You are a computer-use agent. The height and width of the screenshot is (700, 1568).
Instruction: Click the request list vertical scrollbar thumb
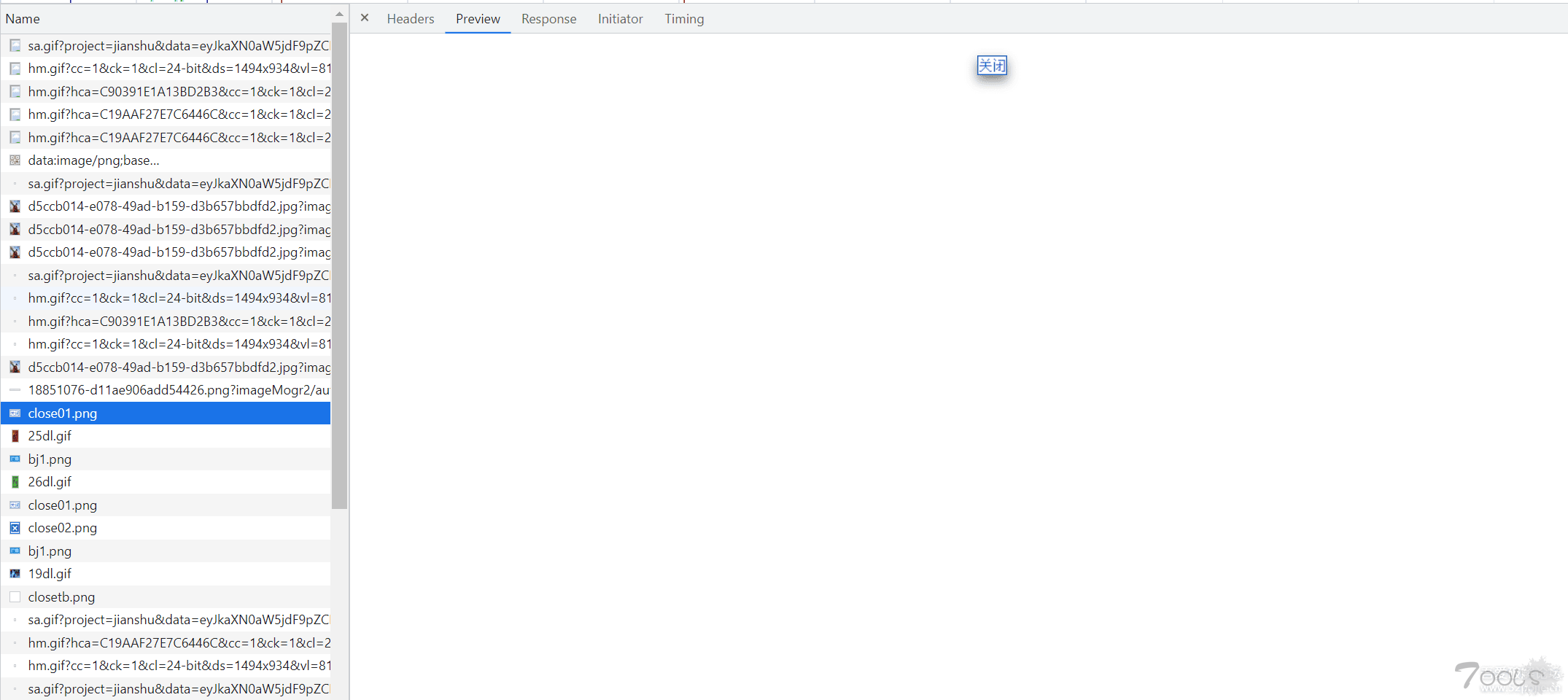click(339, 265)
